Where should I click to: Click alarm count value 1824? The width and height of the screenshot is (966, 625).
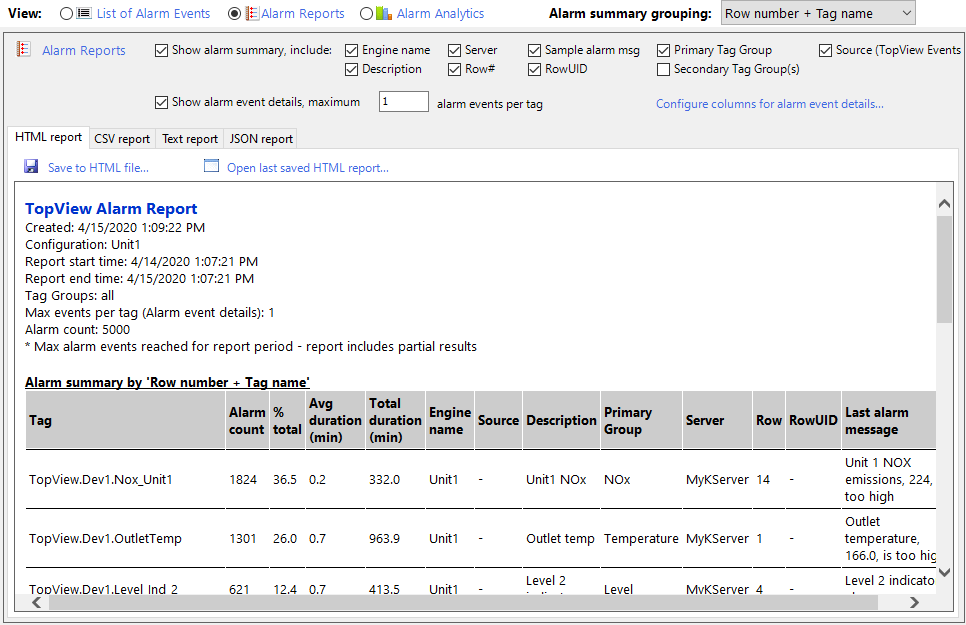click(243, 480)
